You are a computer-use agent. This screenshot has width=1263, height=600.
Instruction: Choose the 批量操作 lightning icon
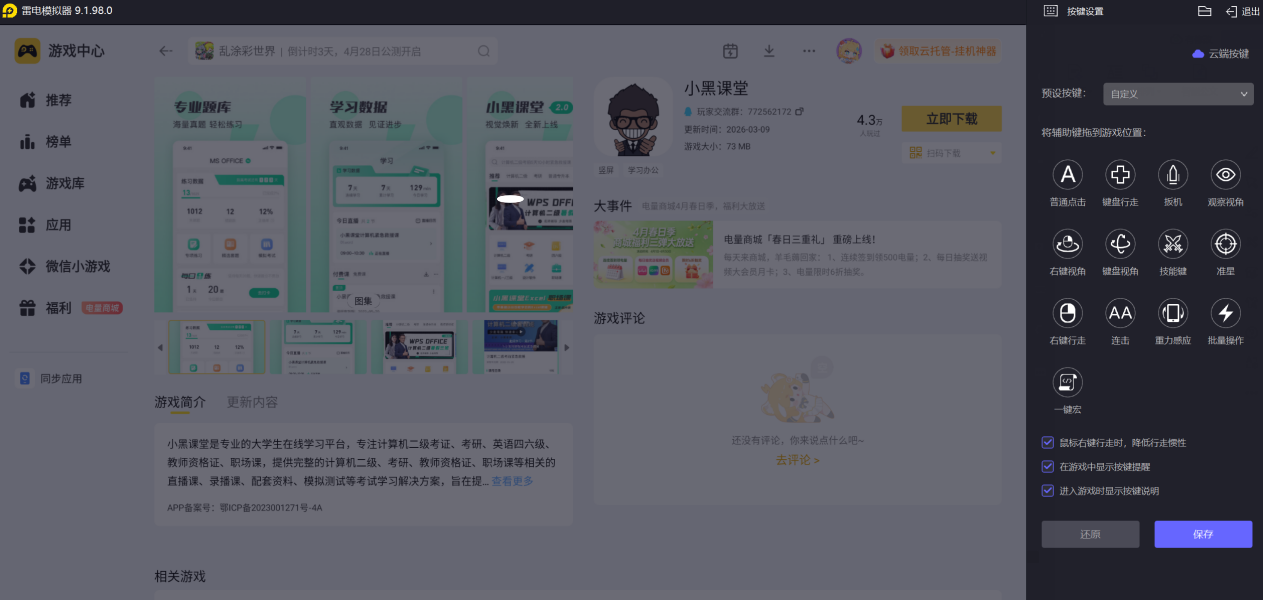(x=1225, y=313)
